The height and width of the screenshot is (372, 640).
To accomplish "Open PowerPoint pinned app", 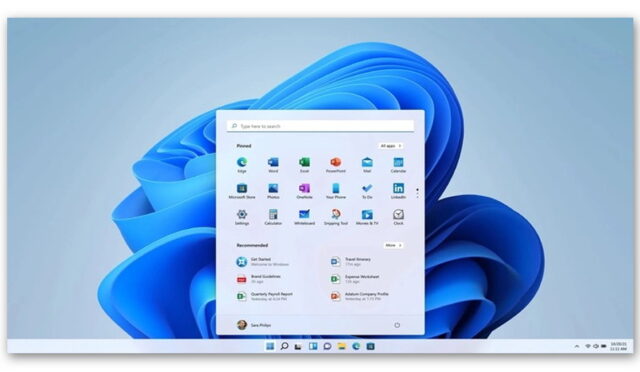I will (336, 165).
